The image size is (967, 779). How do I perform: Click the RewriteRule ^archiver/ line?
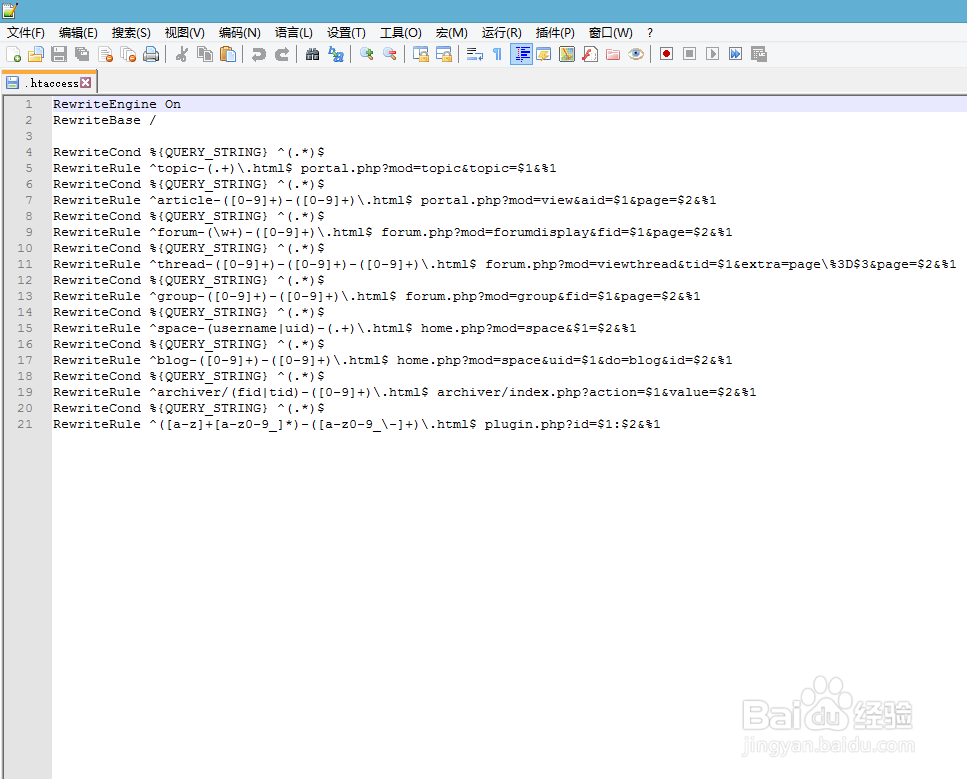[405, 393]
